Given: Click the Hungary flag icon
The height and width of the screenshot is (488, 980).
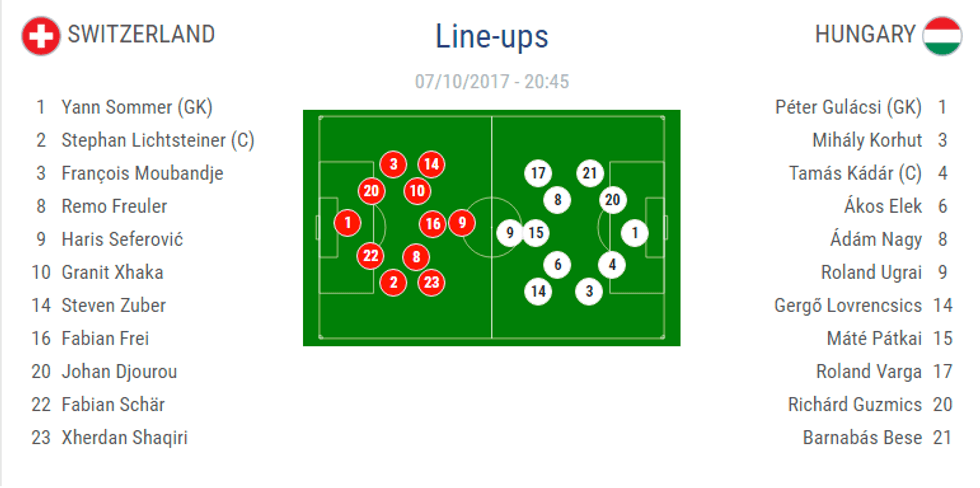Looking at the screenshot, I should tap(942, 36).
